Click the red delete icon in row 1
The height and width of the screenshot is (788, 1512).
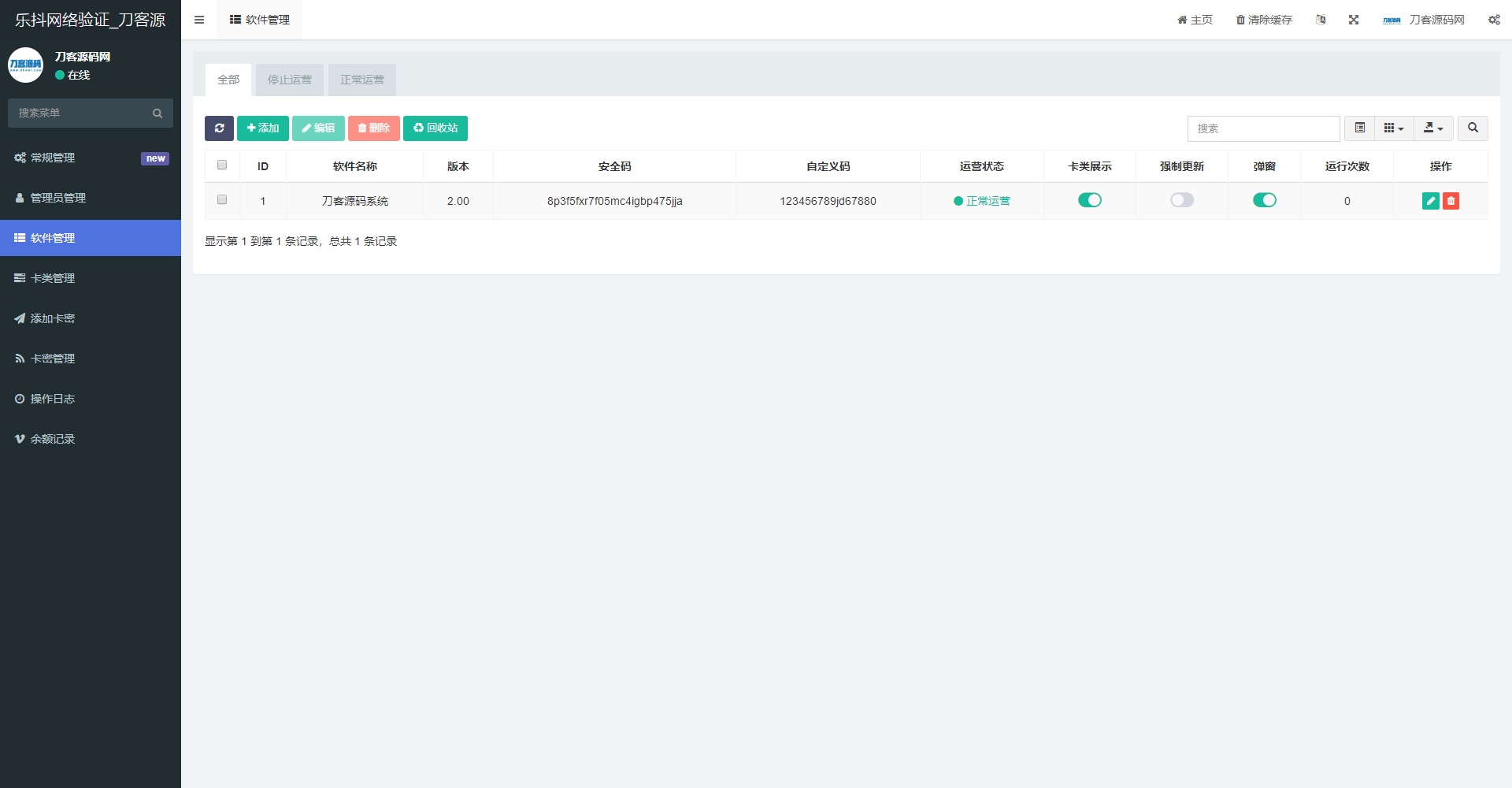click(1451, 201)
